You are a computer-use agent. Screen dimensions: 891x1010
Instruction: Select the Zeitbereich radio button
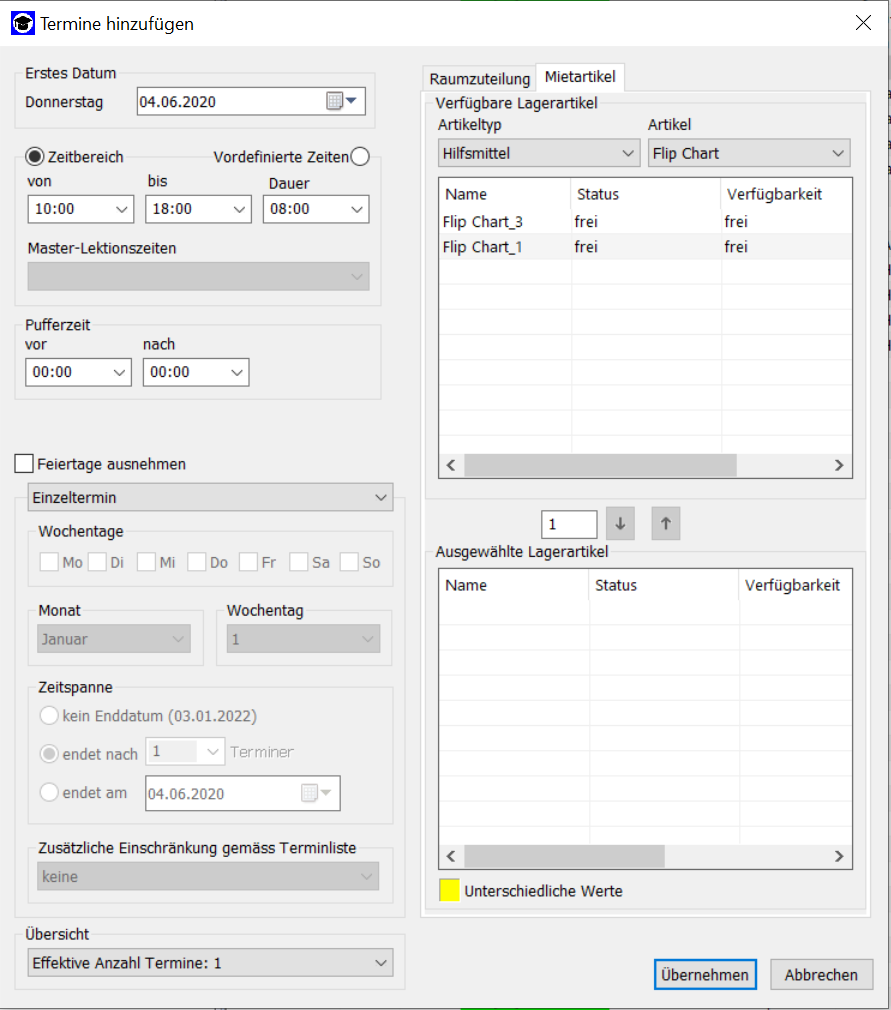(35, 156)
